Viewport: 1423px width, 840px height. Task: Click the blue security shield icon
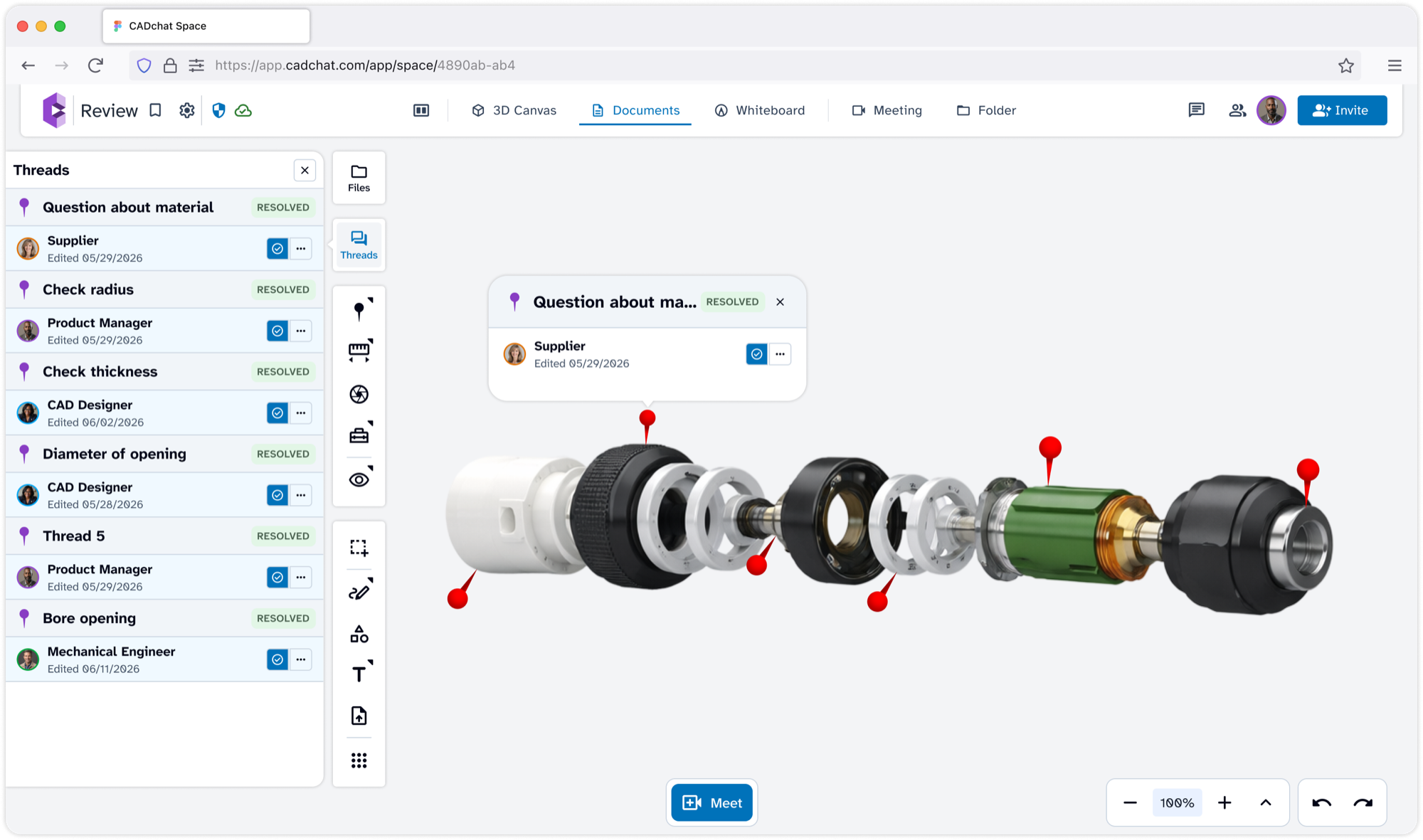point(219,110)
